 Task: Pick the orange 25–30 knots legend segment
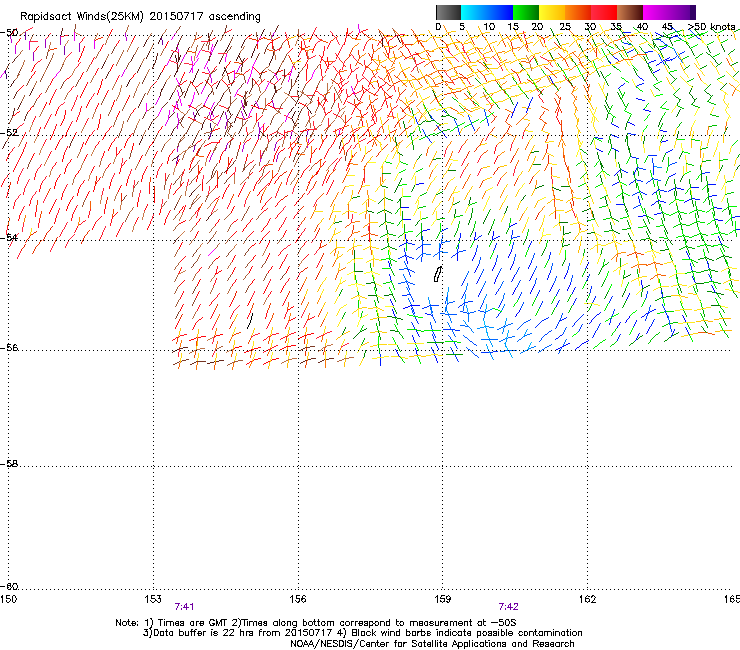click(578, 12)
